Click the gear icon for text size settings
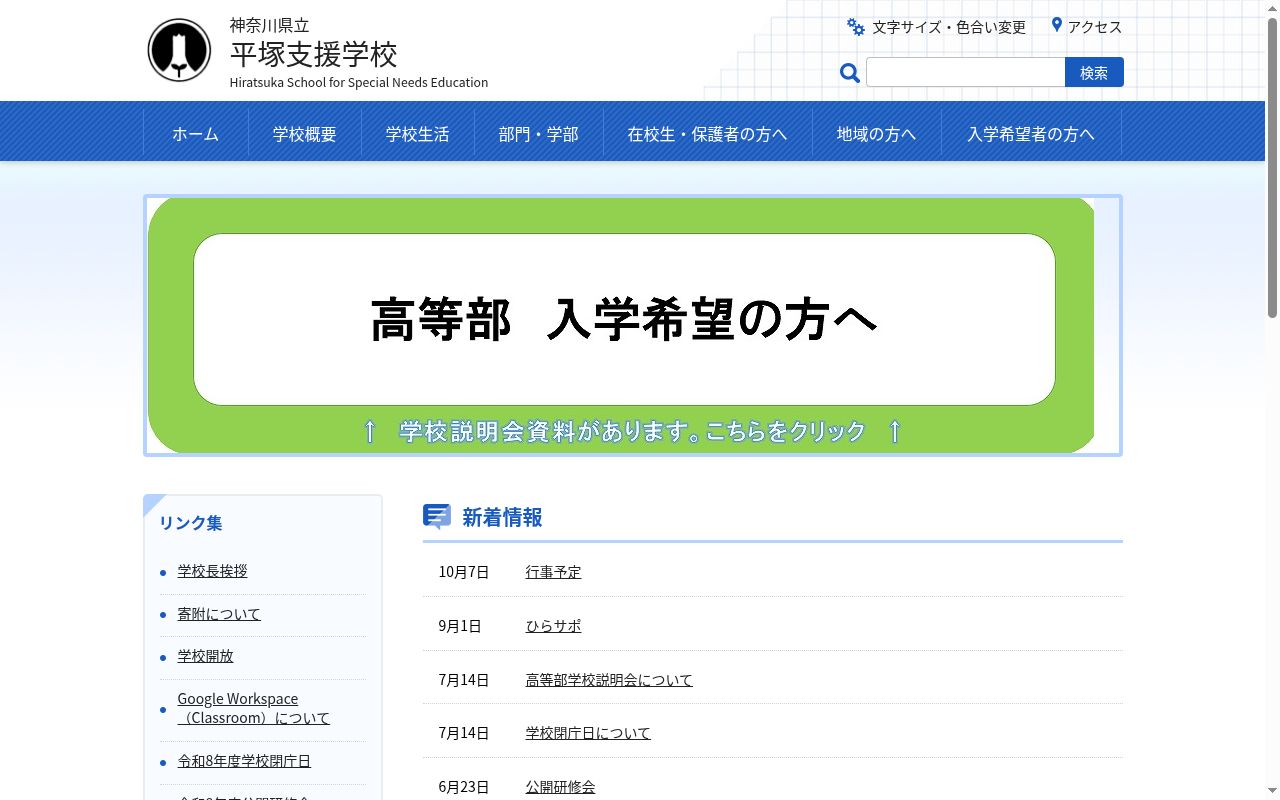Screen dimensions: 1280x800 [856, 27]
